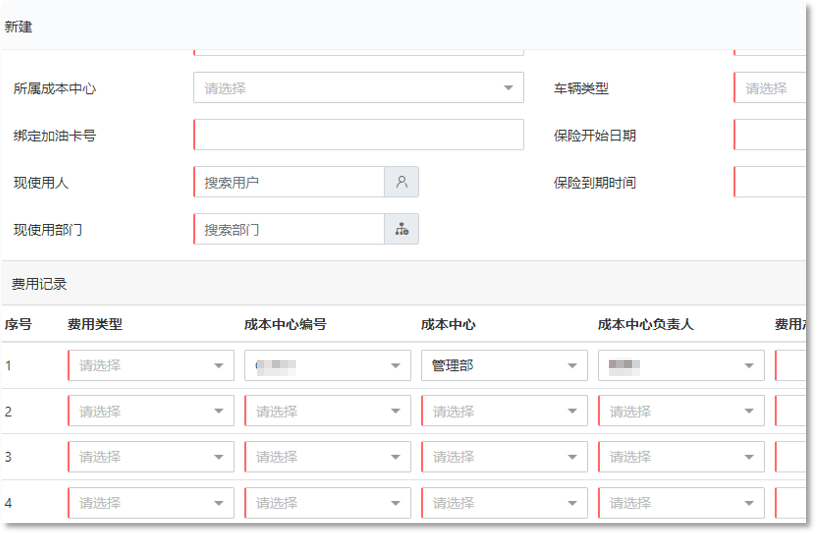Open row 1 成本中心编号 dropdown
The height and width of the screenshot is (534, 818).
pos(328,366)
